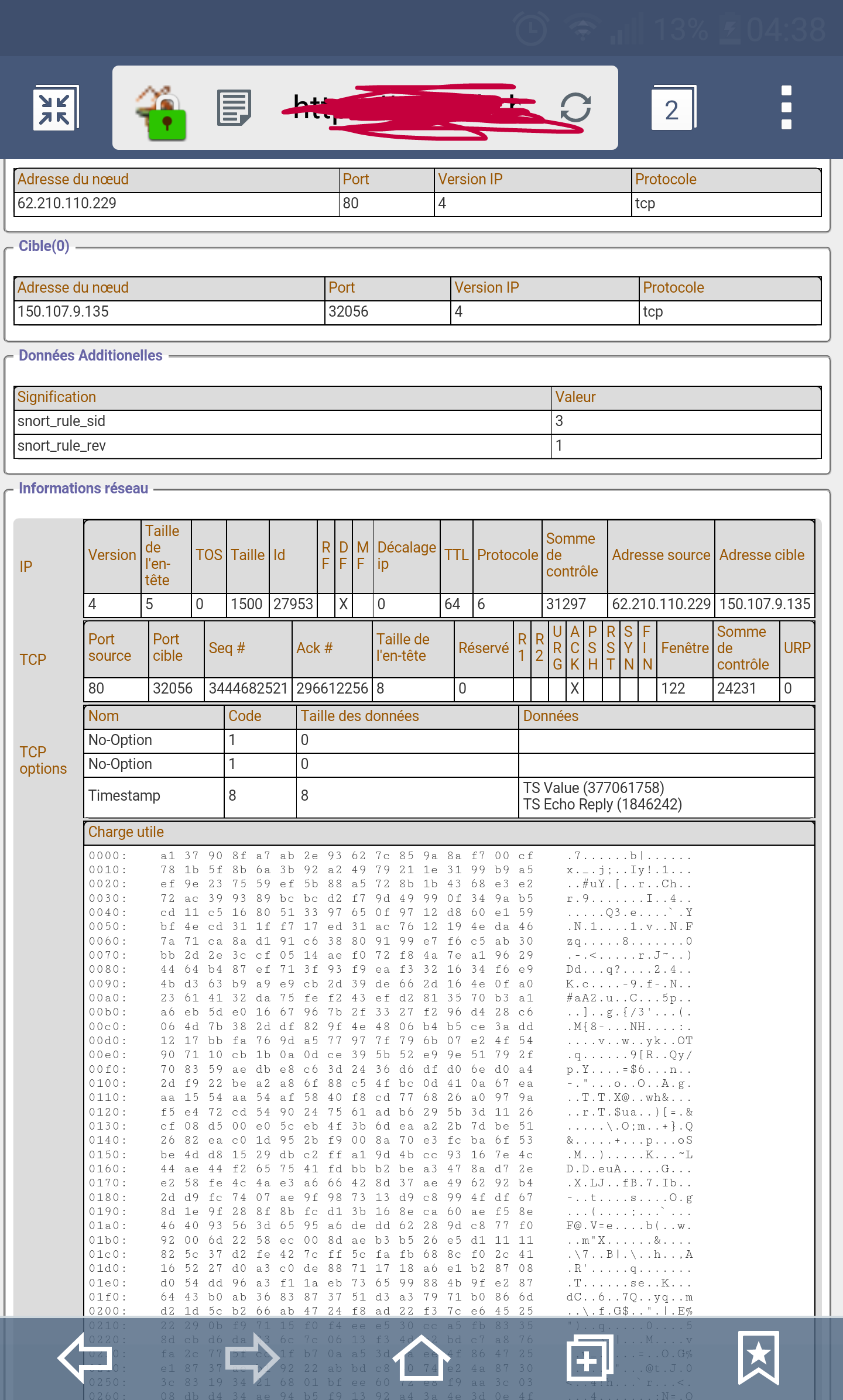Click the X mark under the DF flag

[344, 605]
